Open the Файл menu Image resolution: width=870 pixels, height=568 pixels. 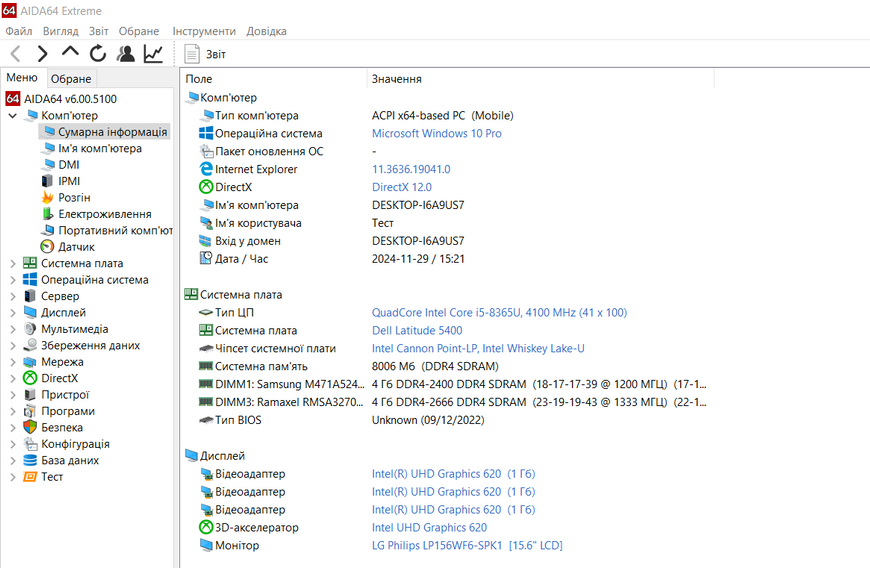(19, 31)
